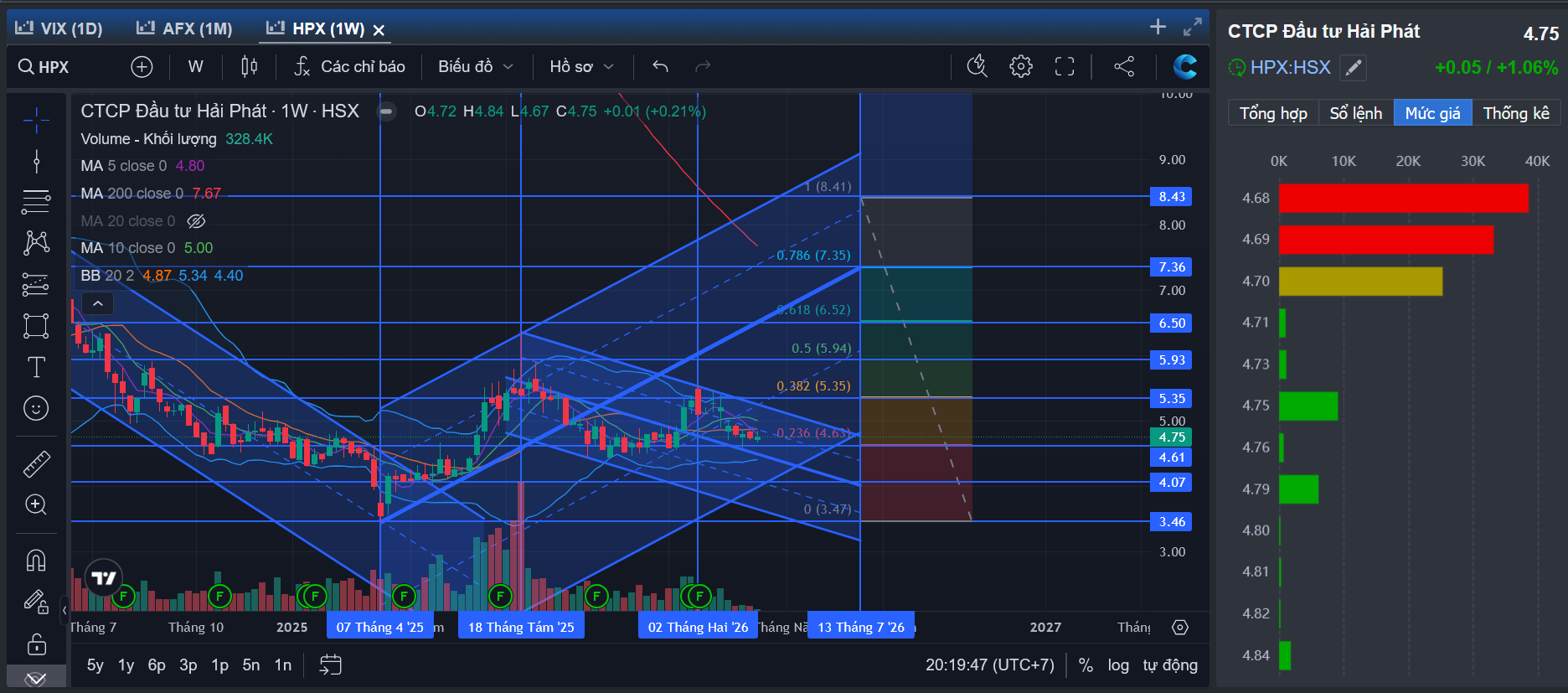Select the text annotation tool
The height and width of the screenshot is (693, 1568).
pyautogui.click(x=36, y=367)
